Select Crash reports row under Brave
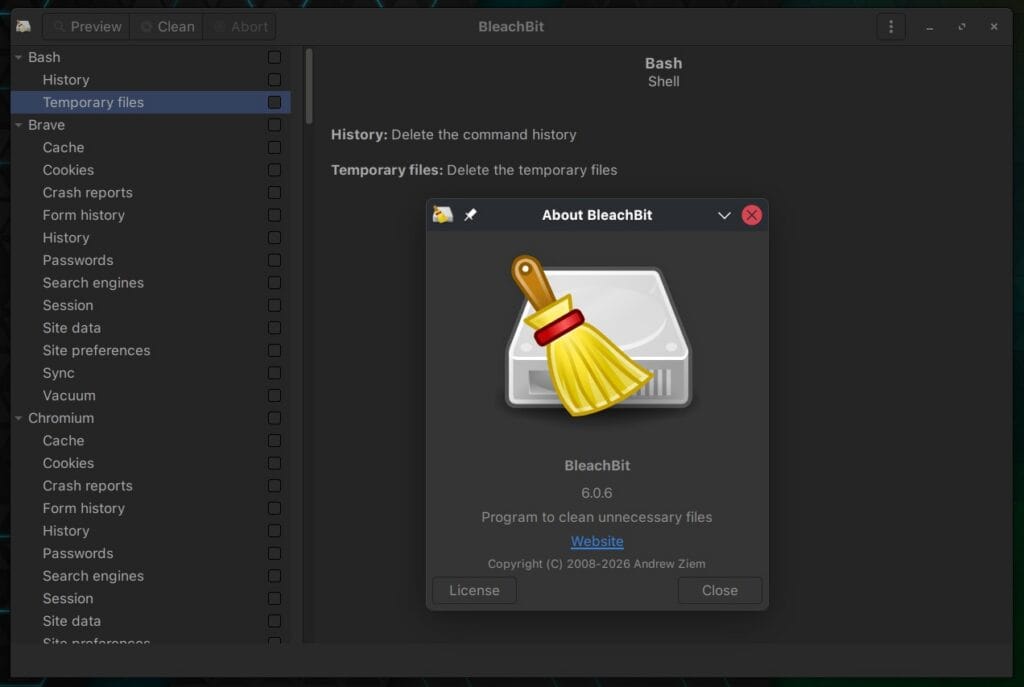 [x=151, y=193]
